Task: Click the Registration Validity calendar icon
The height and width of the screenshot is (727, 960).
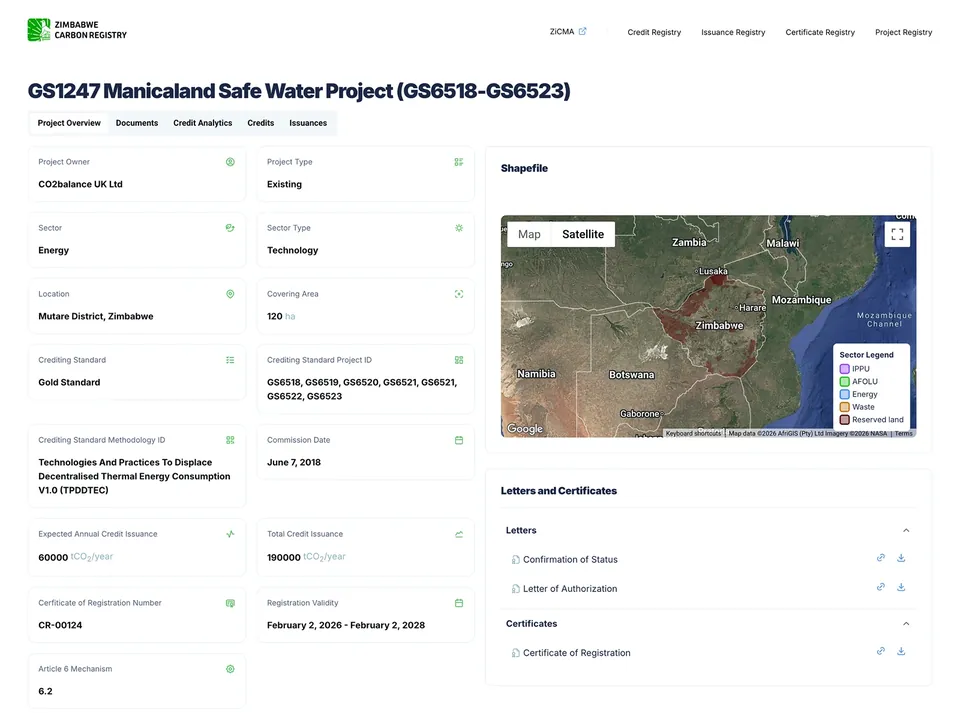Action: click(459, 603)
